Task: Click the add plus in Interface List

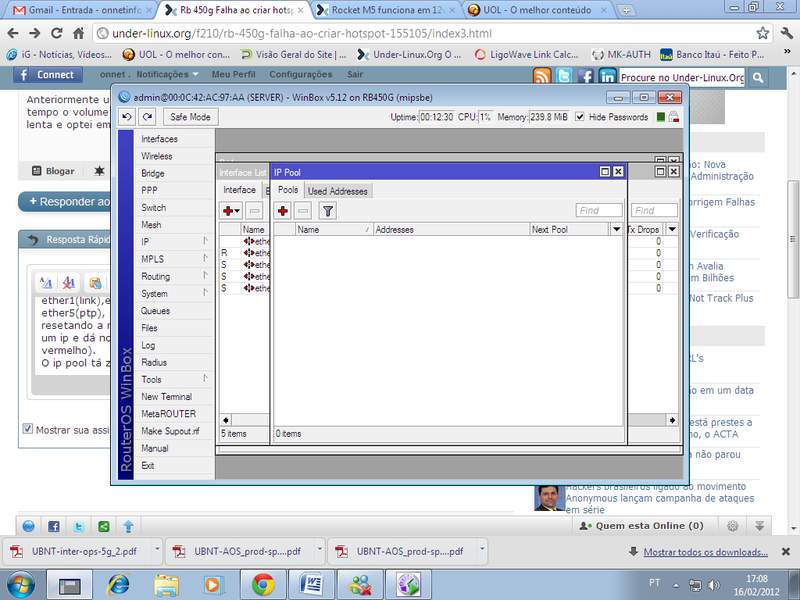Action: [x=231, y=210]
